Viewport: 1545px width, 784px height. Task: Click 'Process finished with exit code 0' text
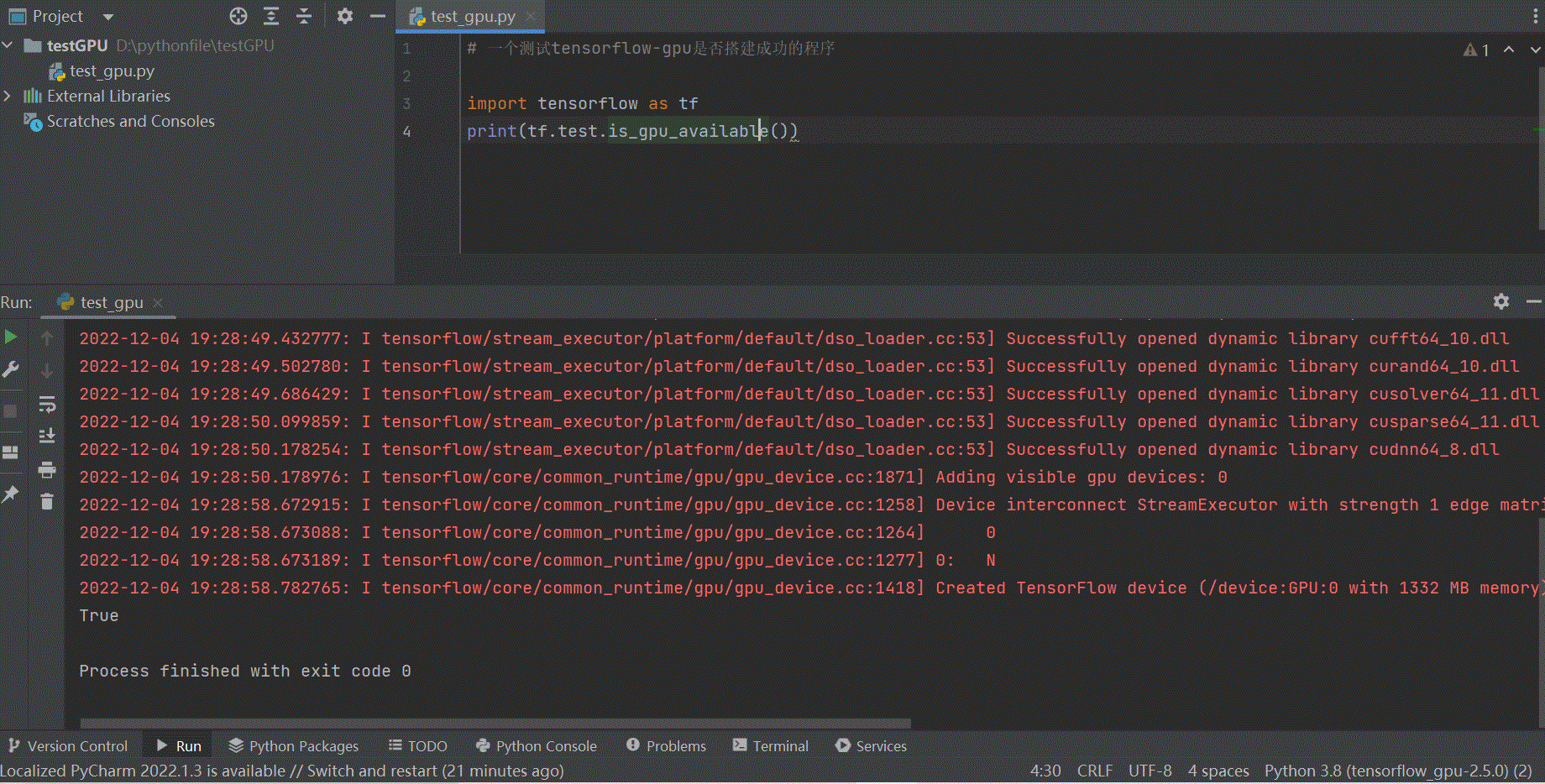(245, 671)
